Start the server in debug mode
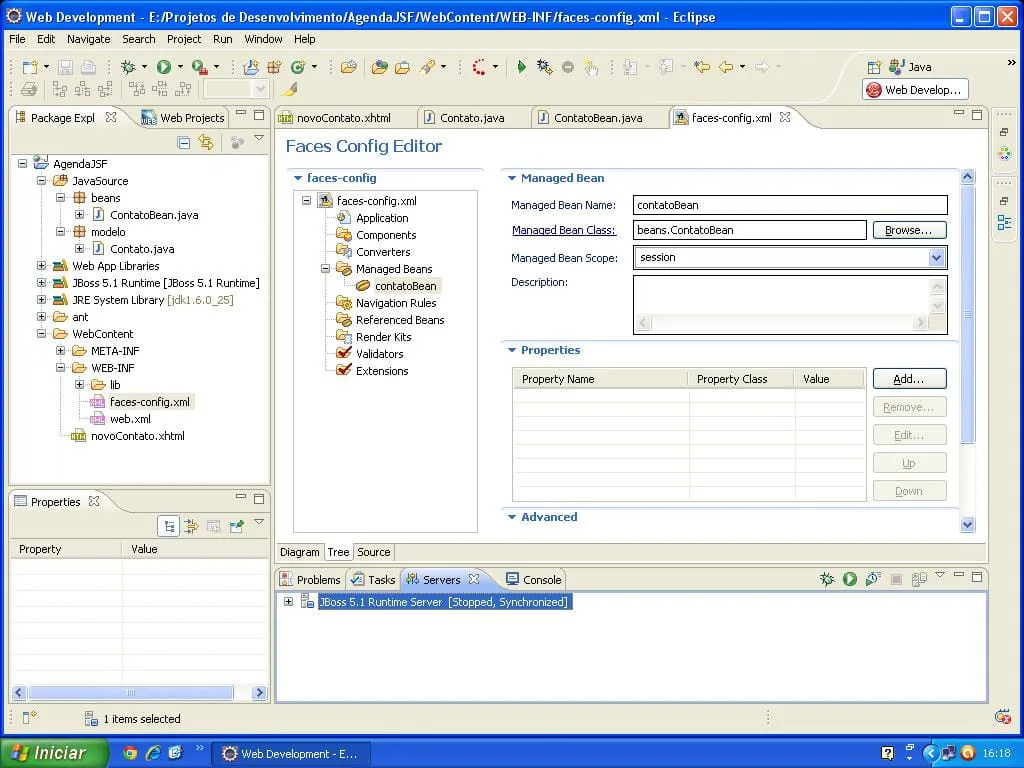 click(x=827, y=579)
